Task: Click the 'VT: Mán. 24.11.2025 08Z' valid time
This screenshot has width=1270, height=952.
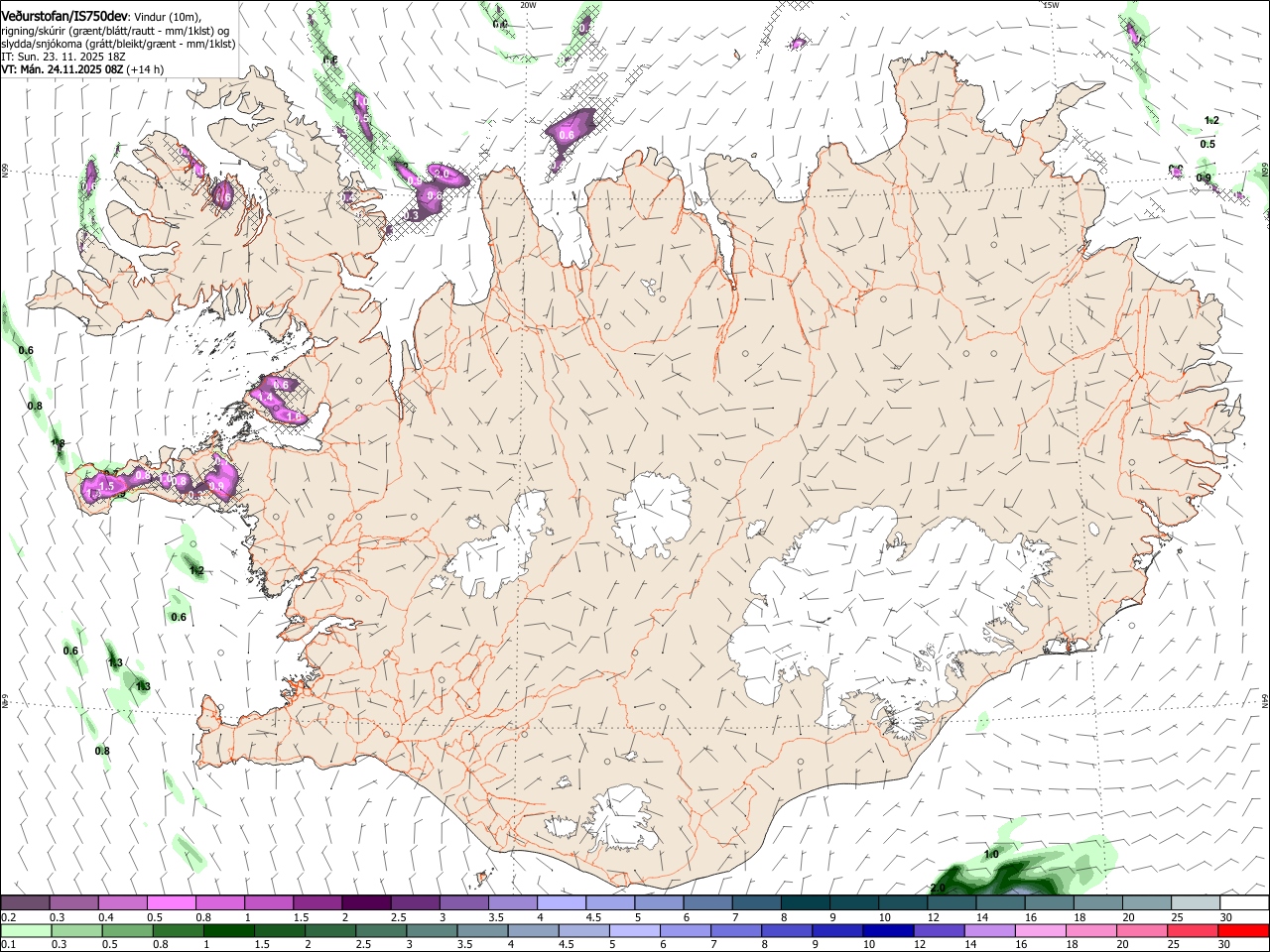Action: click(62, 69)
